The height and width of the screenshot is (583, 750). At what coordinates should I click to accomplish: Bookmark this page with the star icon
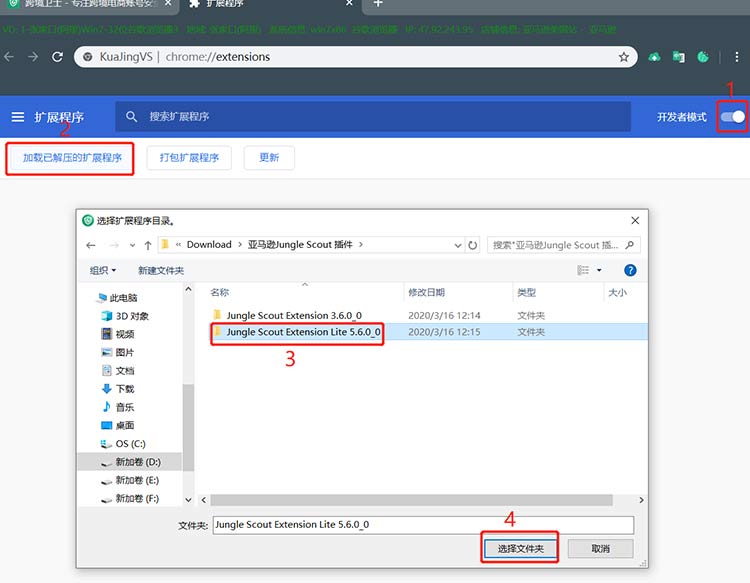[624, 57]
